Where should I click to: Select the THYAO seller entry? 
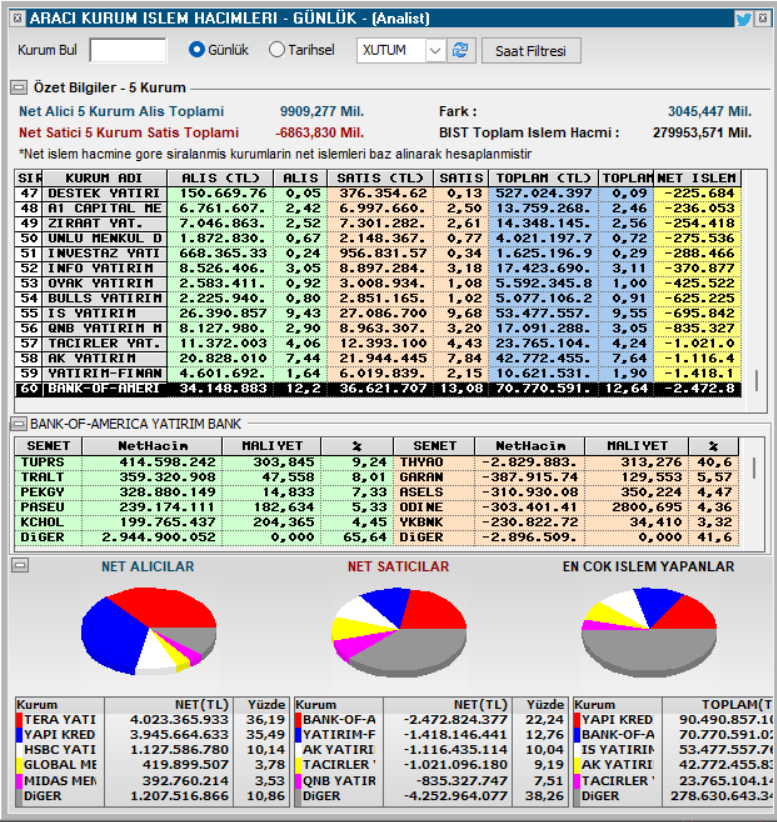[x=566, y=462]
